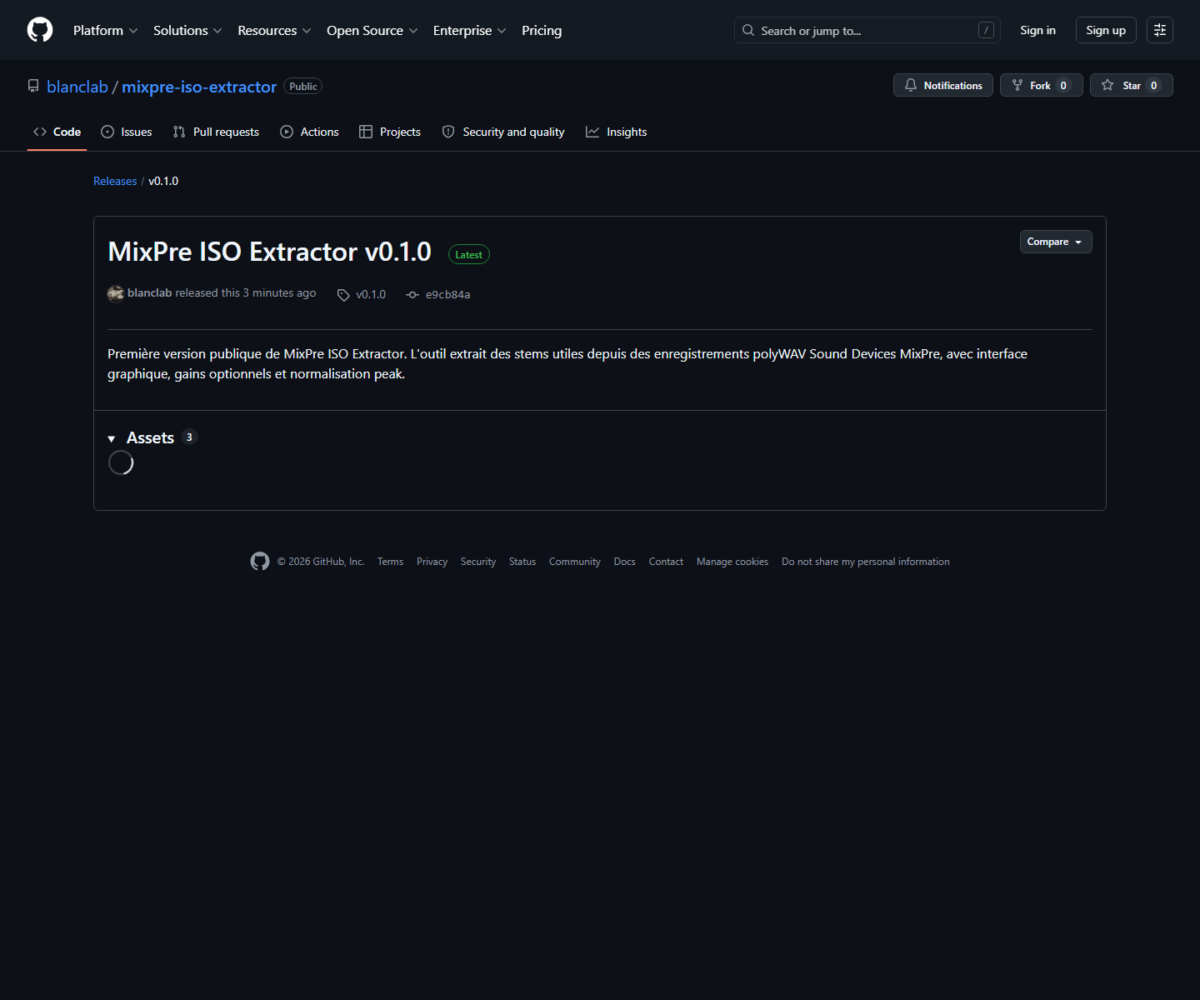Star the repository

point(1131,85)
